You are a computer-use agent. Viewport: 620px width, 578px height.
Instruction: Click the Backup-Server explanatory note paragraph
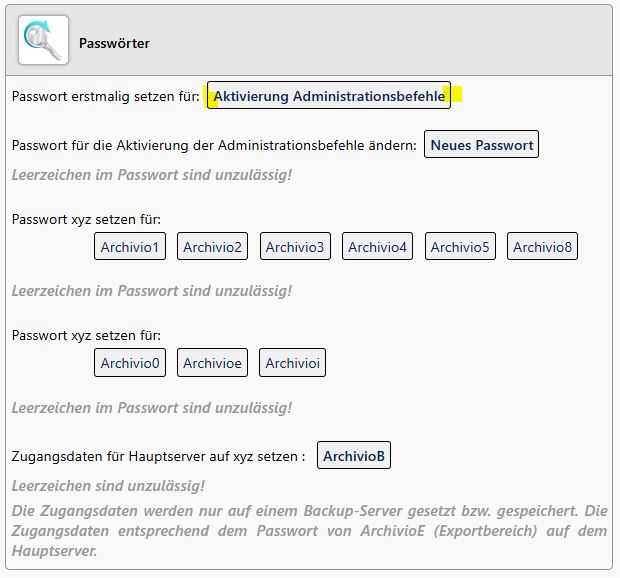[x=309, y=530]
